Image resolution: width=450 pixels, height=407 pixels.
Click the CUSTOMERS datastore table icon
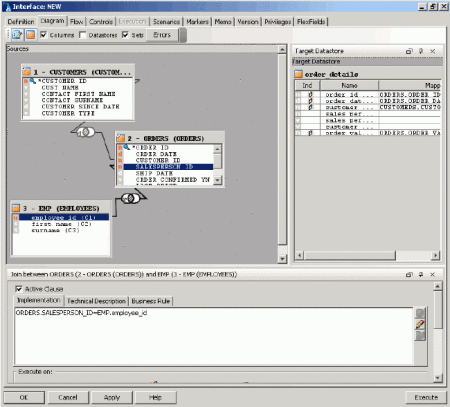click(x=27, y=72)
